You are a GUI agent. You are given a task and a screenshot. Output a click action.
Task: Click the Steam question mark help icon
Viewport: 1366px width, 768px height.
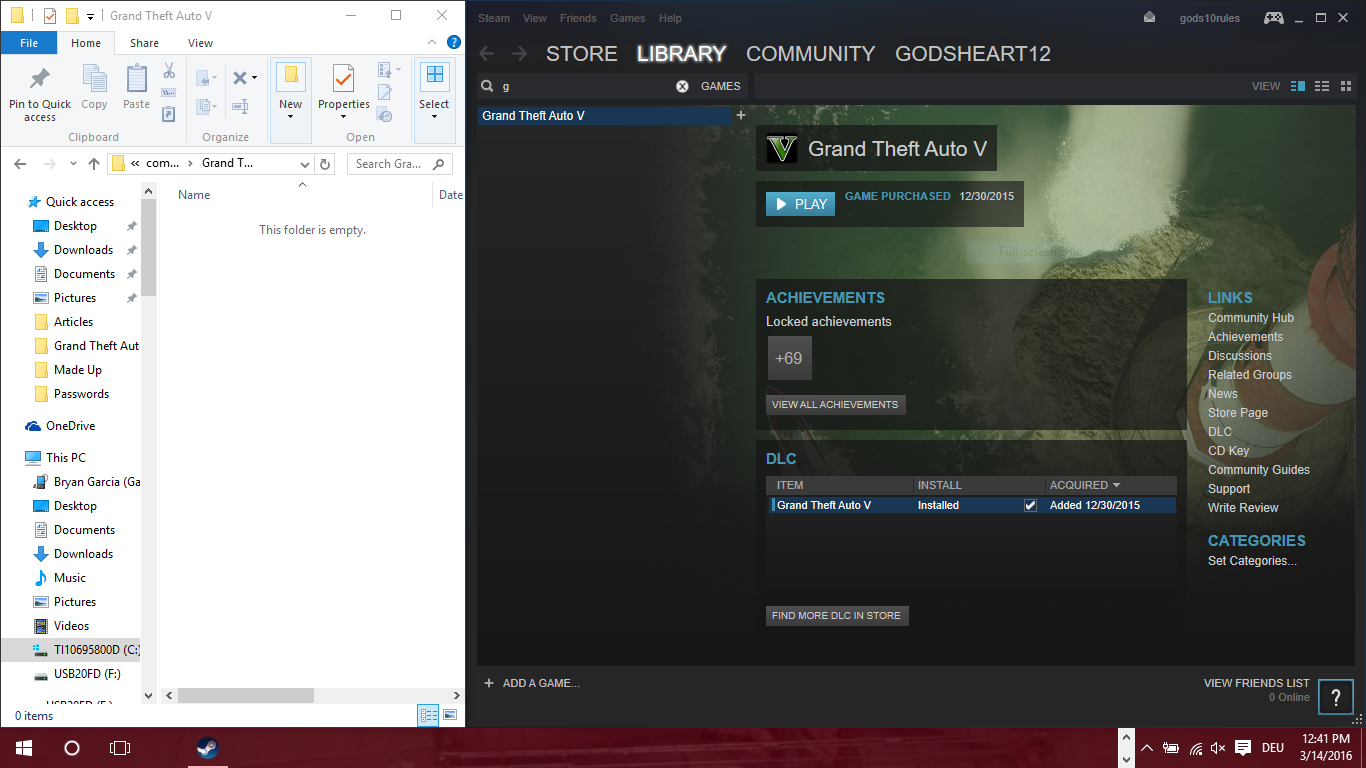coord(1336,697)
